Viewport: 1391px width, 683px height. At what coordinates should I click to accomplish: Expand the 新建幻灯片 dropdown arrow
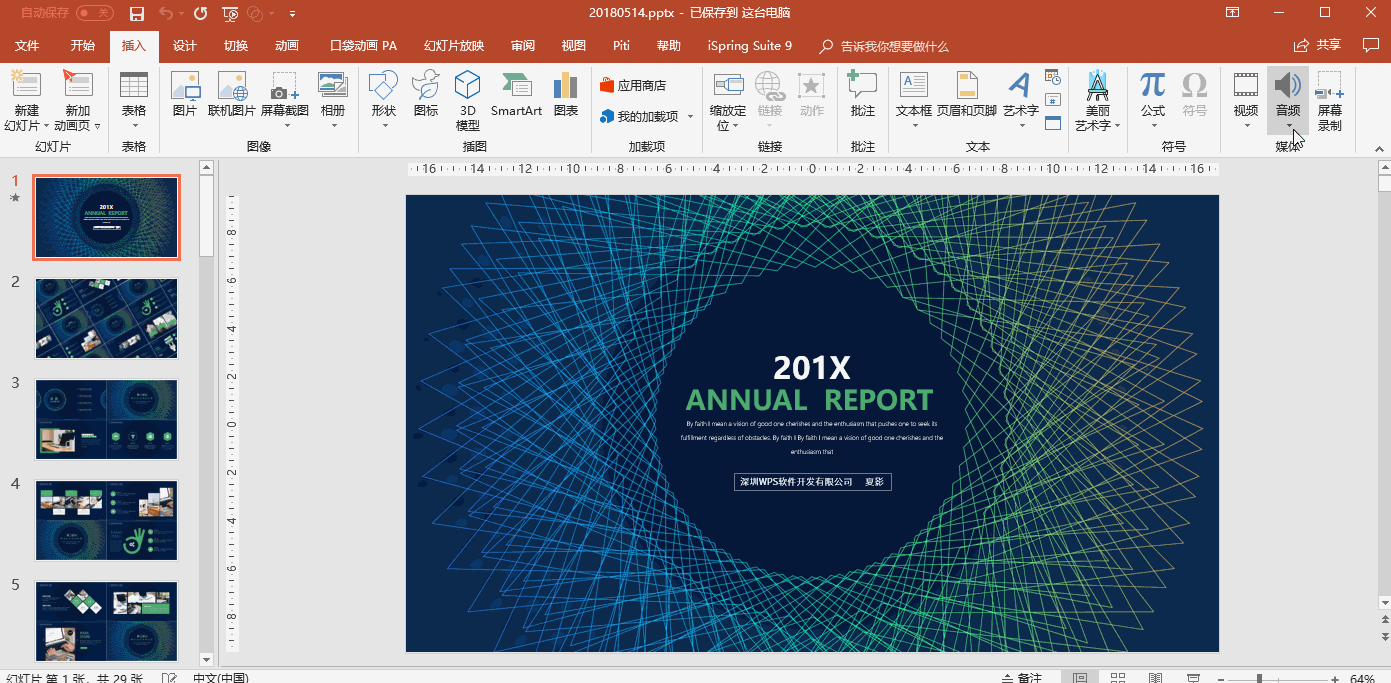coord(46,126)
